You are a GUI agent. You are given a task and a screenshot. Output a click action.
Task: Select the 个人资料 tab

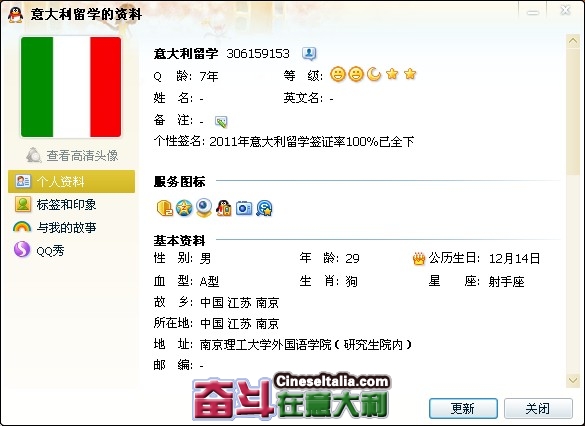pyautogui.click(x=71, y=182)
